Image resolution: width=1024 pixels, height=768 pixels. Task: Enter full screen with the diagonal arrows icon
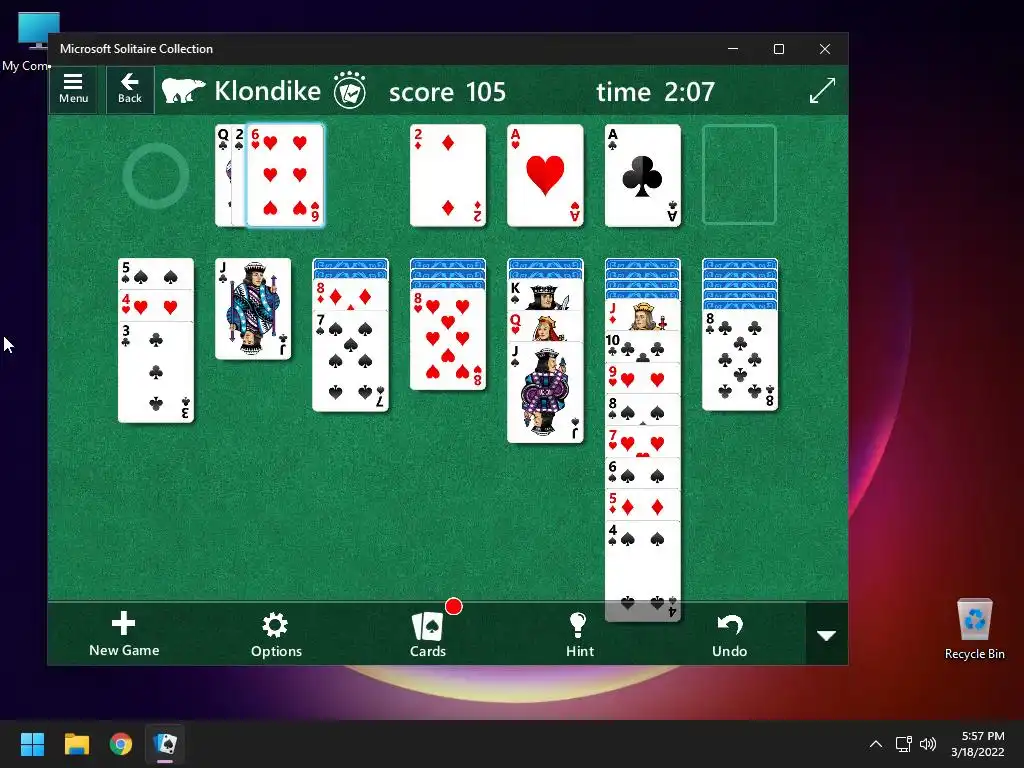coord(822,90)
